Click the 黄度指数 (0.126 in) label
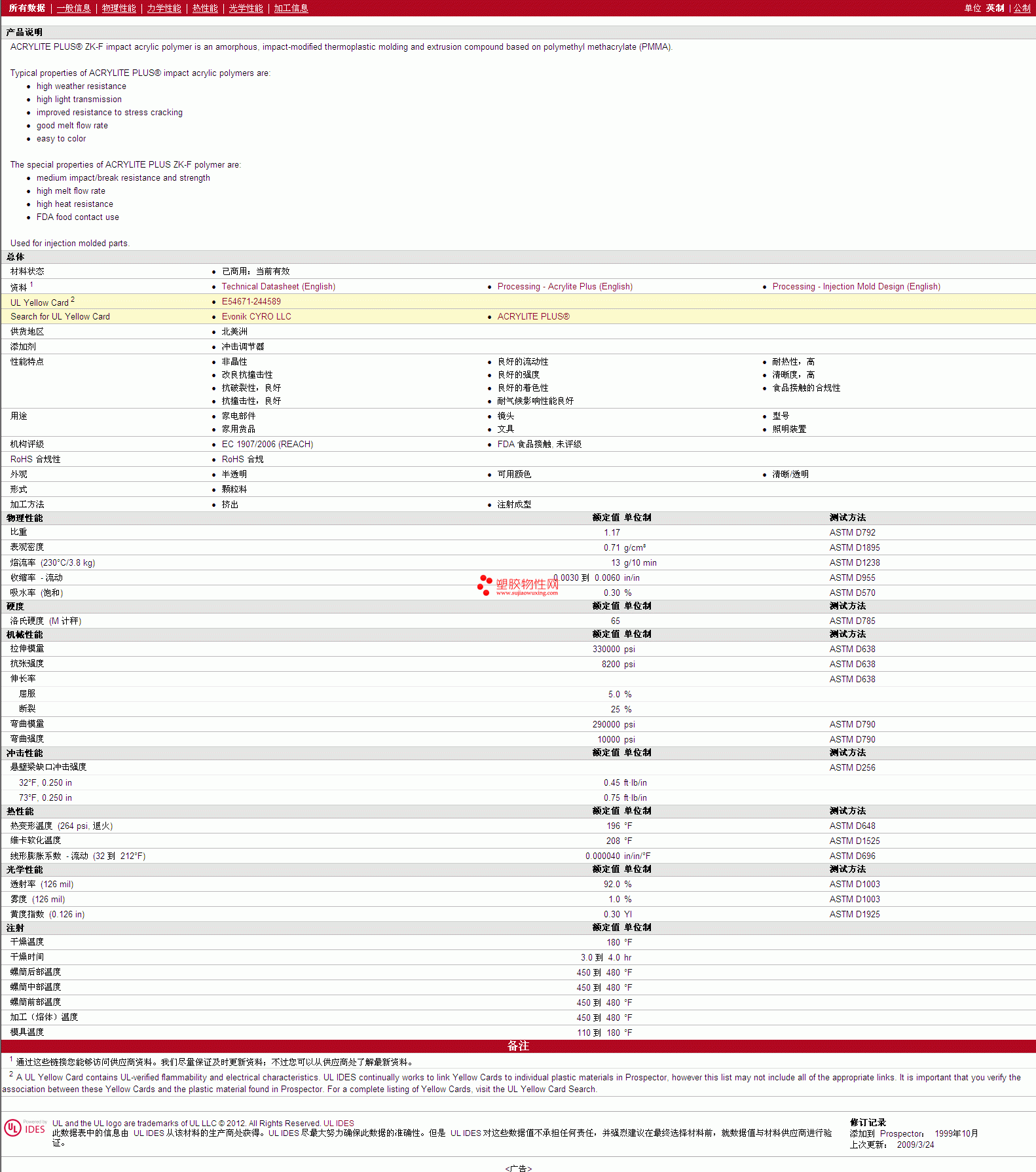The height and width of the screenshot is (1172, 1036). click(x=47, y=914)
